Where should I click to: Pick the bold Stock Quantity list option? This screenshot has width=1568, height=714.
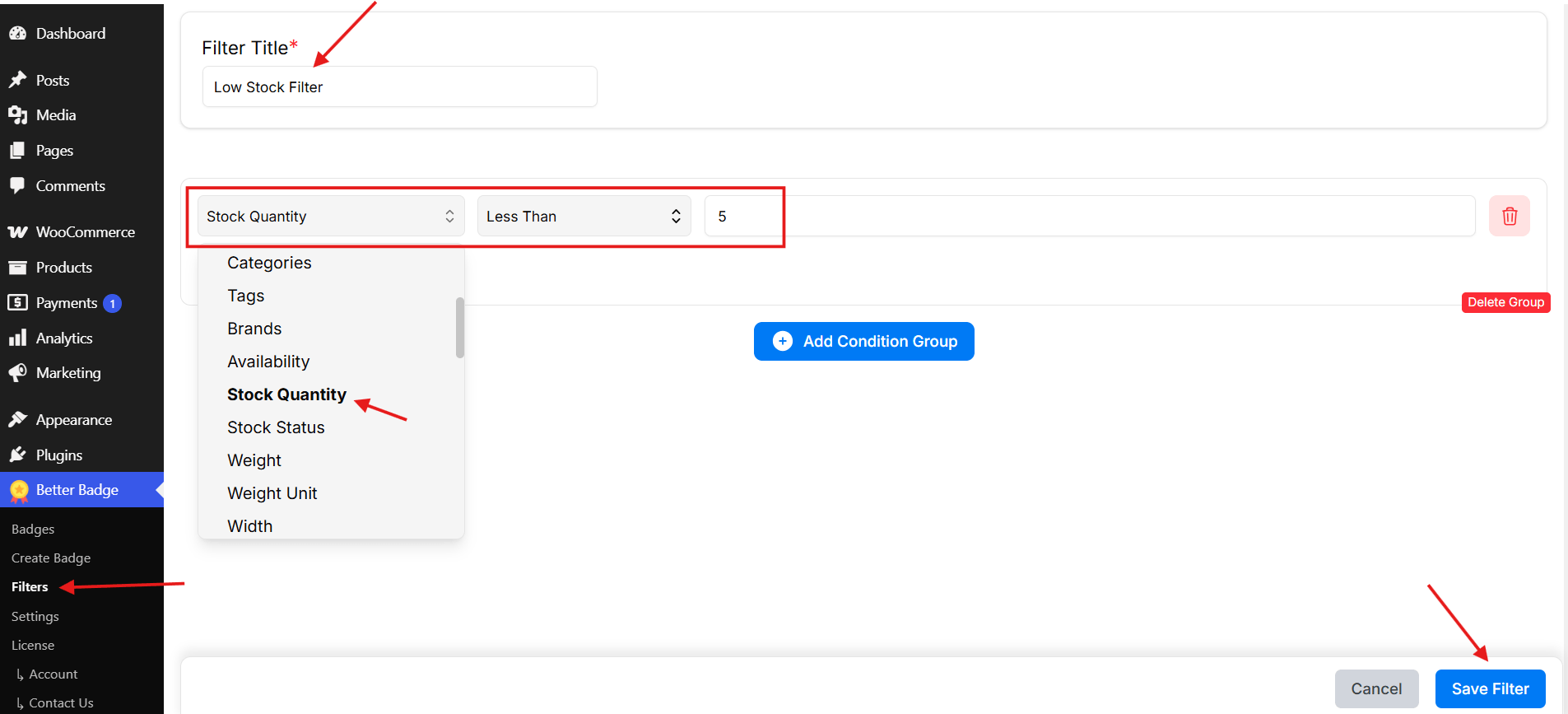(286, 394)
